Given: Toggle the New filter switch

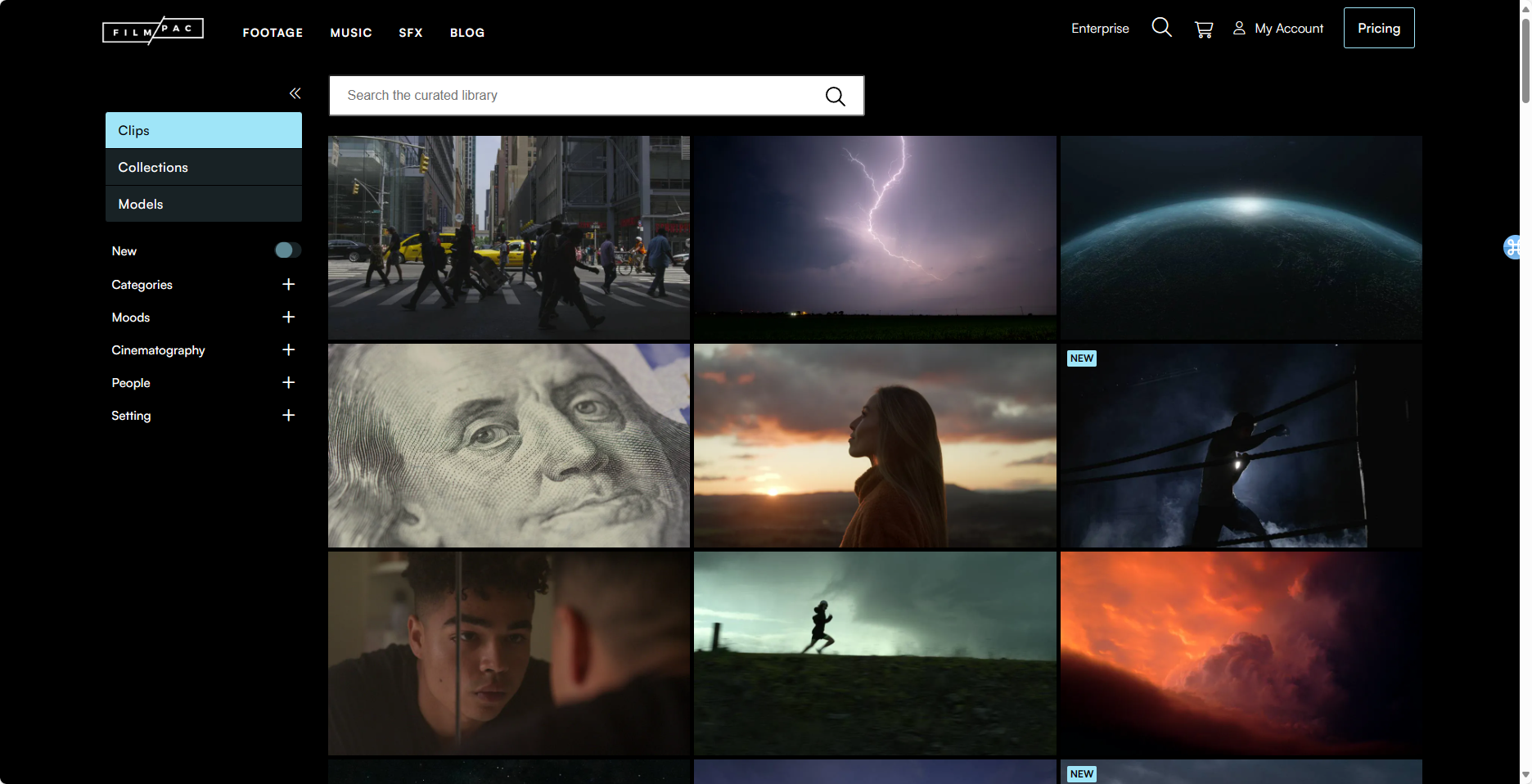Looking at the screenshot, I should (x=287, y=250).
